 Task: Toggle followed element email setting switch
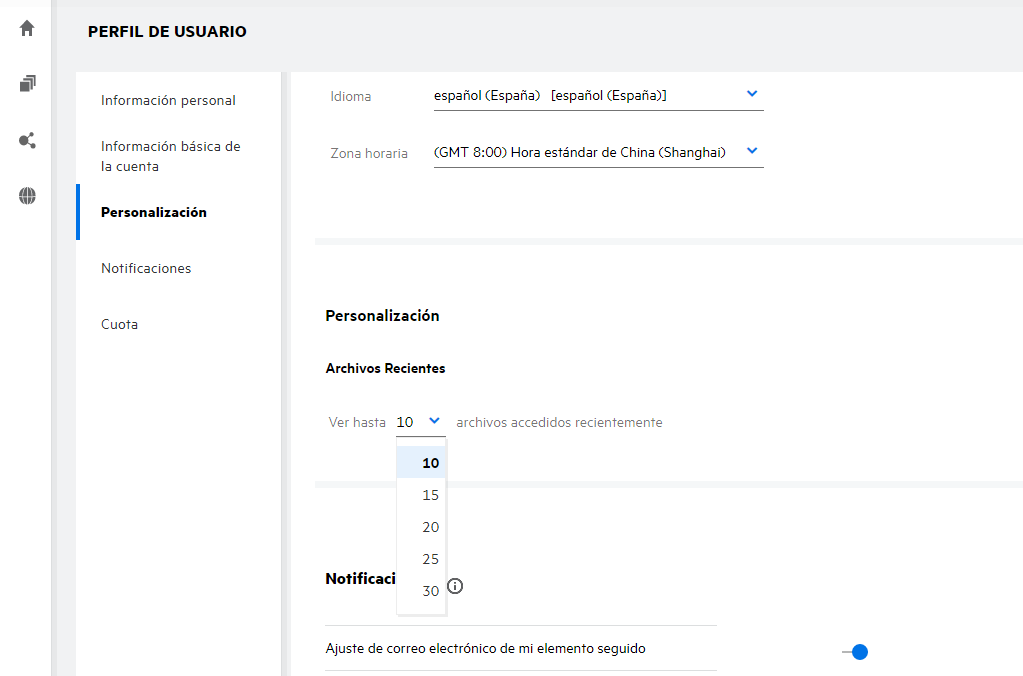click(855, 652)
